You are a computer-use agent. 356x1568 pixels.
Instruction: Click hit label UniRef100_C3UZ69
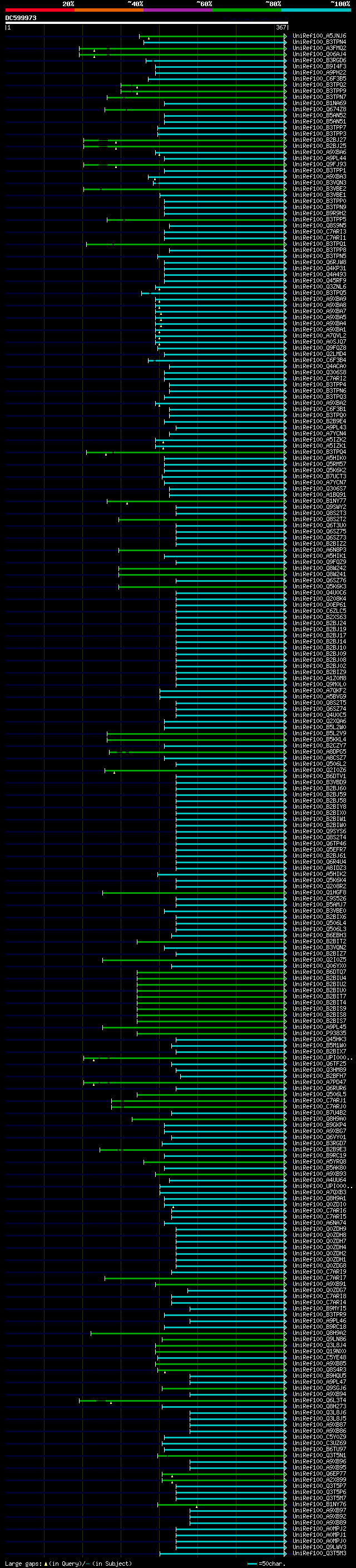pos(319,1443)
